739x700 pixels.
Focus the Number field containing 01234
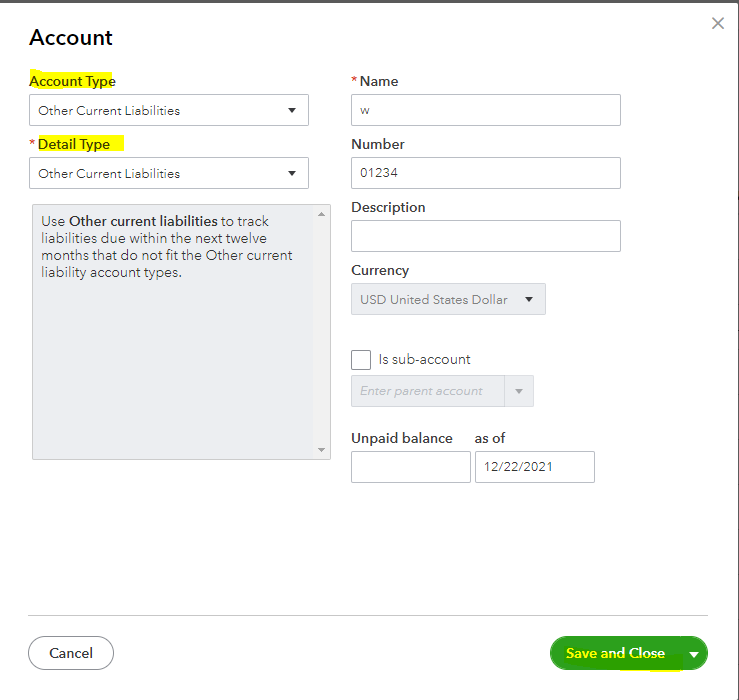point(486,173)
